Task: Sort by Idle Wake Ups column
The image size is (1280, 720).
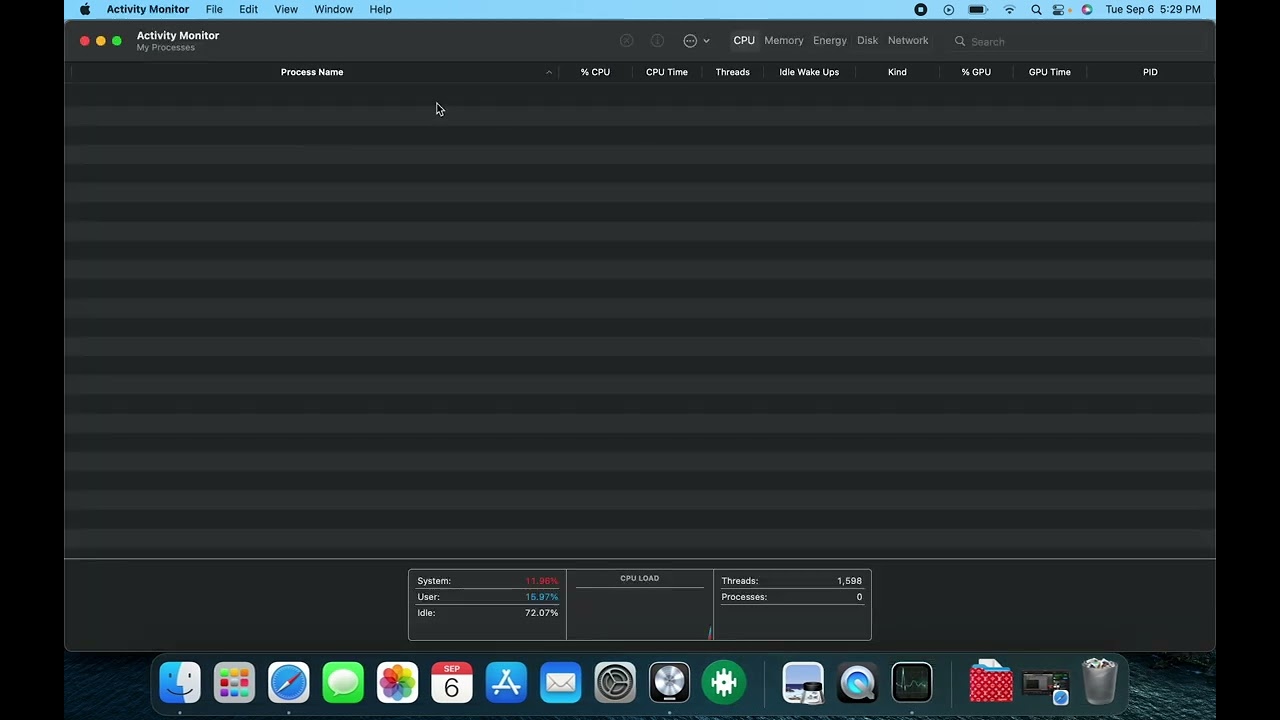Action: coord(809,72)
